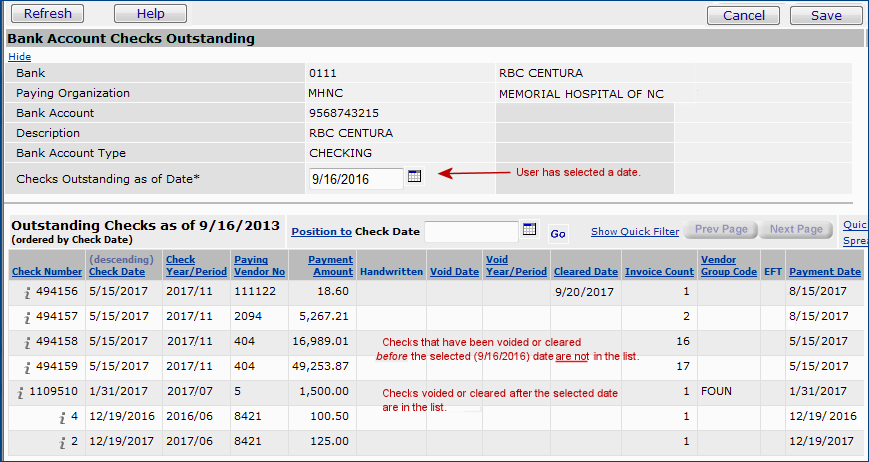Collapse header section with Hide link
Screen dimensions: 869x462
(19, 57)
